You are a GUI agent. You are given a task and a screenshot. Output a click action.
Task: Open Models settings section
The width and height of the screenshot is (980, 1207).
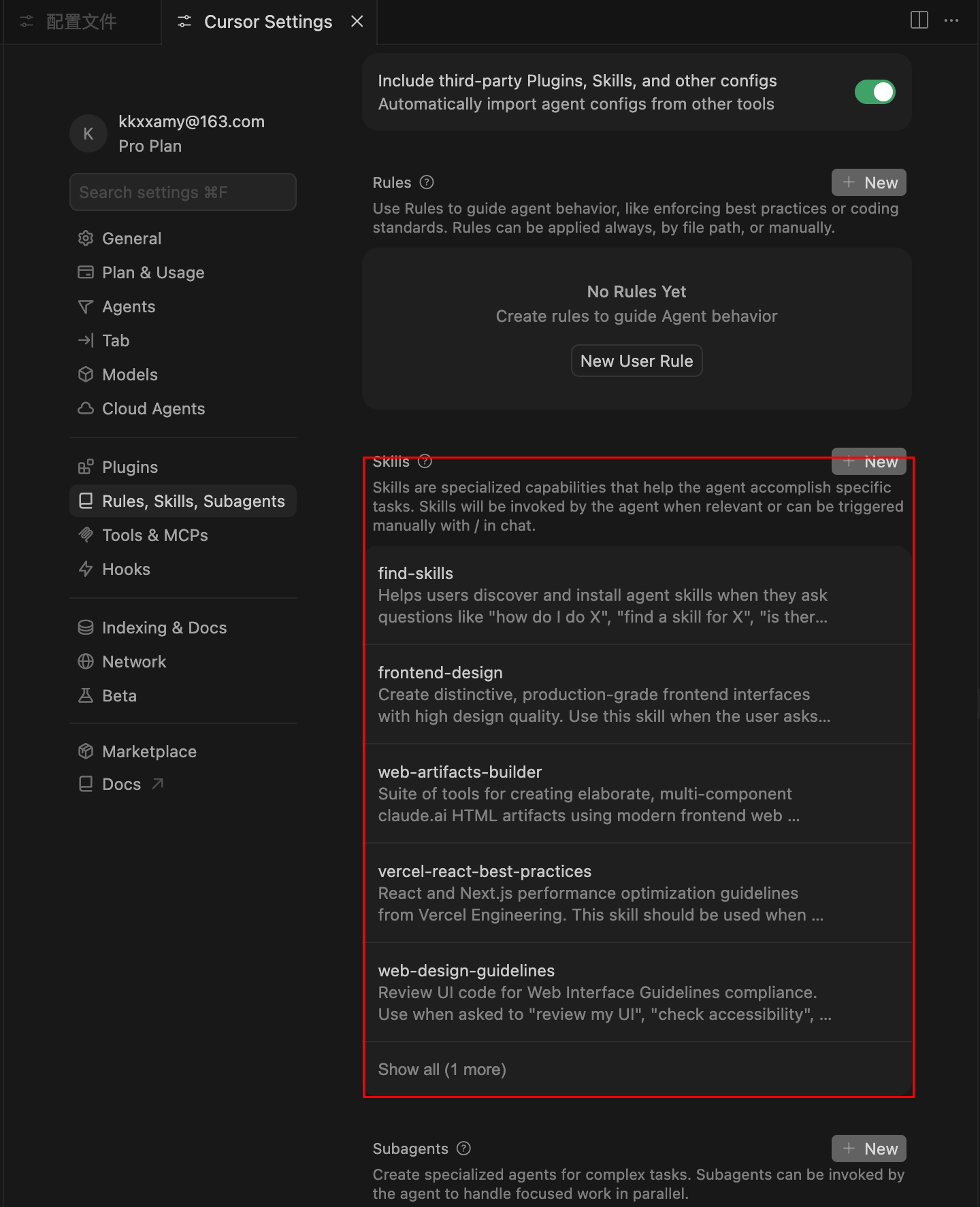[x=183, y=375]
